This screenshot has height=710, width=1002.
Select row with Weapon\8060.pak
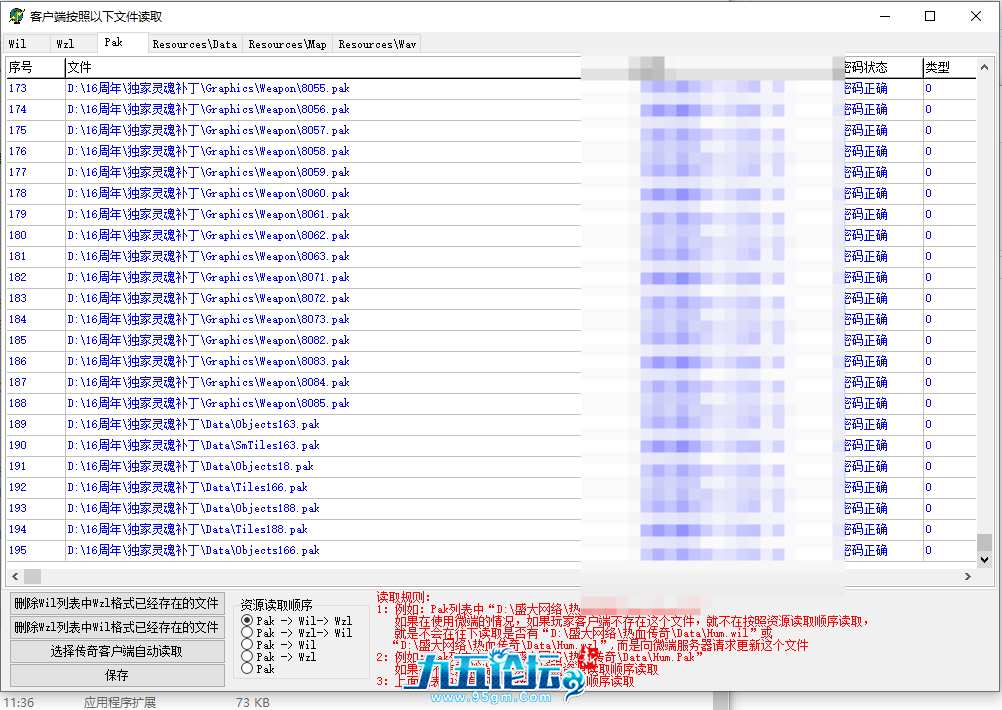pos(491,193)
